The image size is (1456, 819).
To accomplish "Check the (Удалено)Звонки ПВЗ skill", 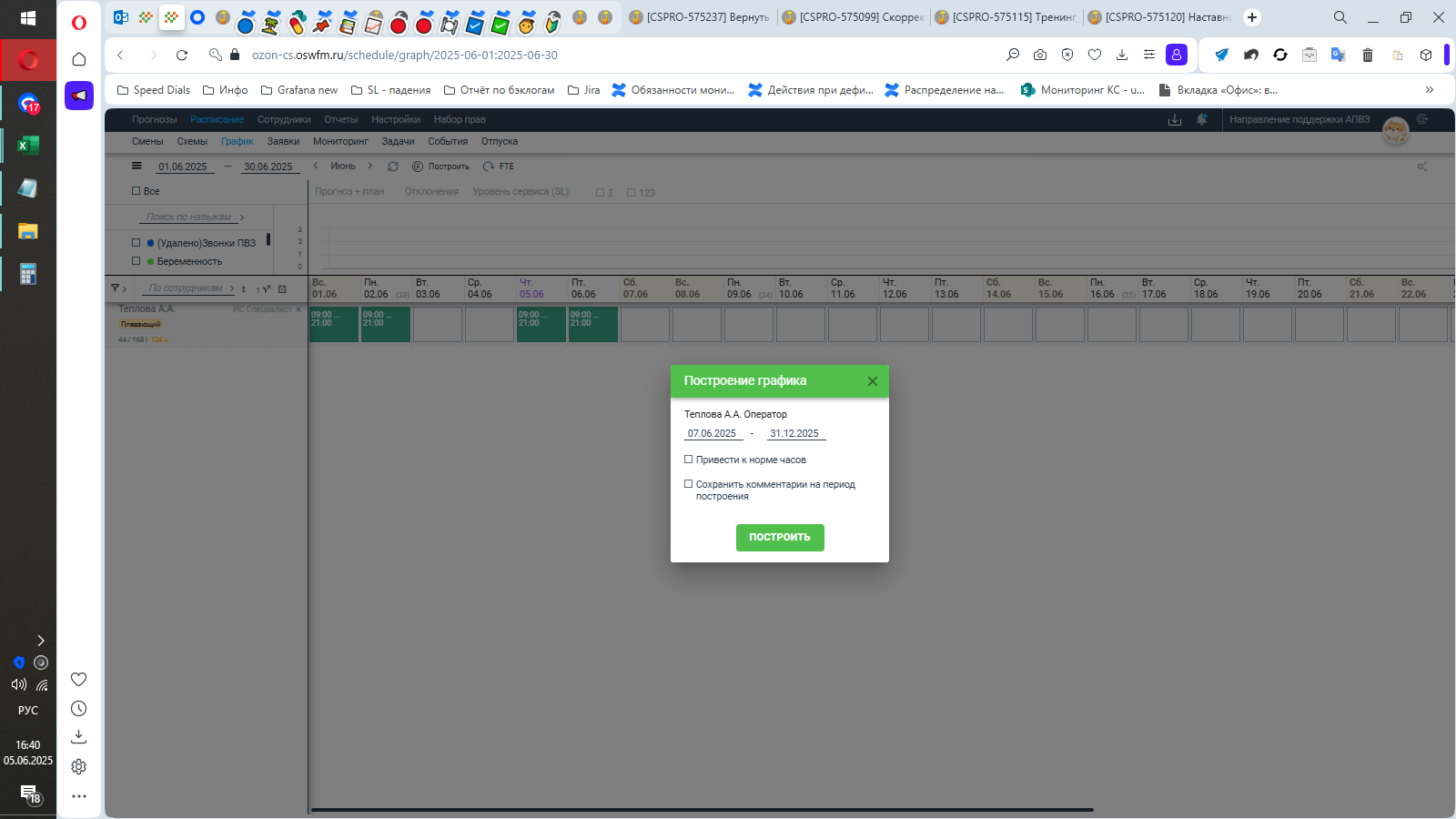I will click(136, 243).
